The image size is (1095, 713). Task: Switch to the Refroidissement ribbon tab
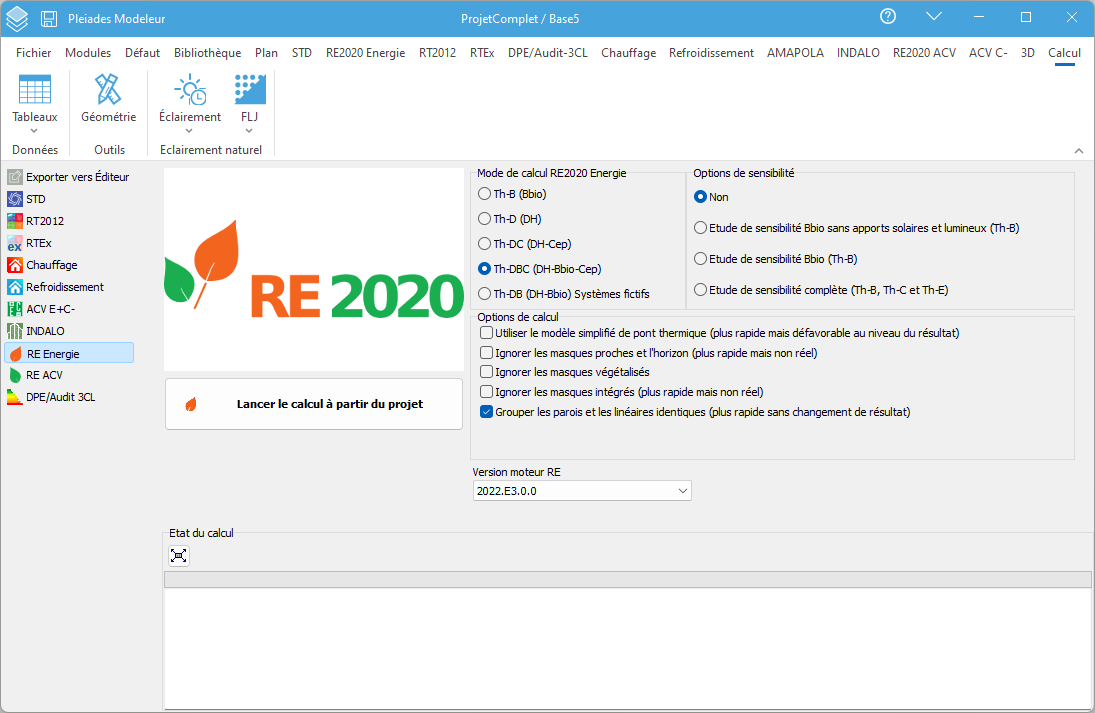click(x=711, y=52)
